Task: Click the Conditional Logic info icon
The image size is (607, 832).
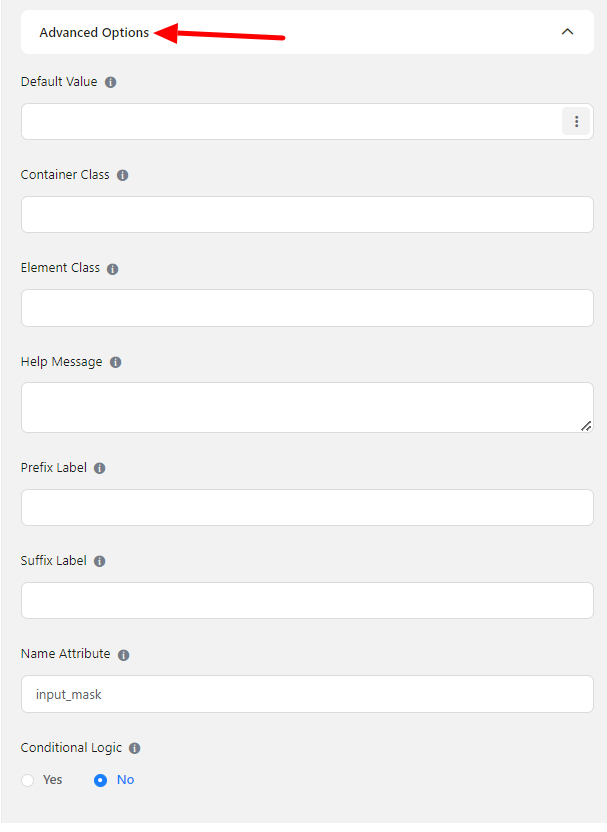Action: [135, 748]
